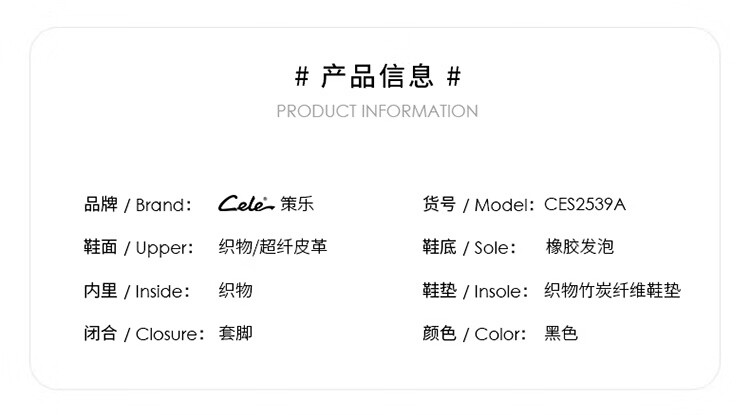Click the 闭合 / Closure label
This screenshot has width=750, height=415.
point(144,334)
